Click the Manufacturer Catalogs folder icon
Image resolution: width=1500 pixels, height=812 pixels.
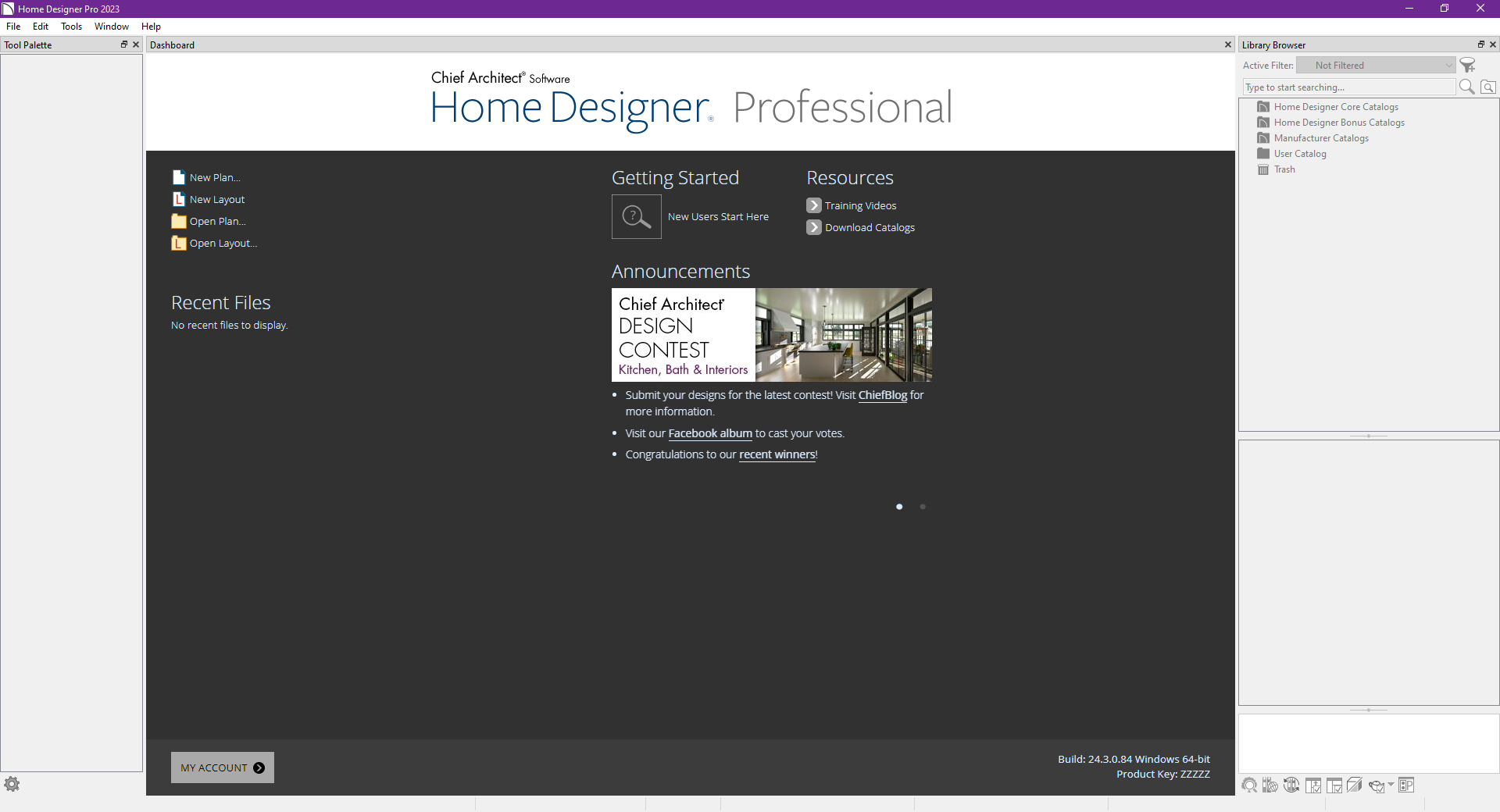(1263, 138)
